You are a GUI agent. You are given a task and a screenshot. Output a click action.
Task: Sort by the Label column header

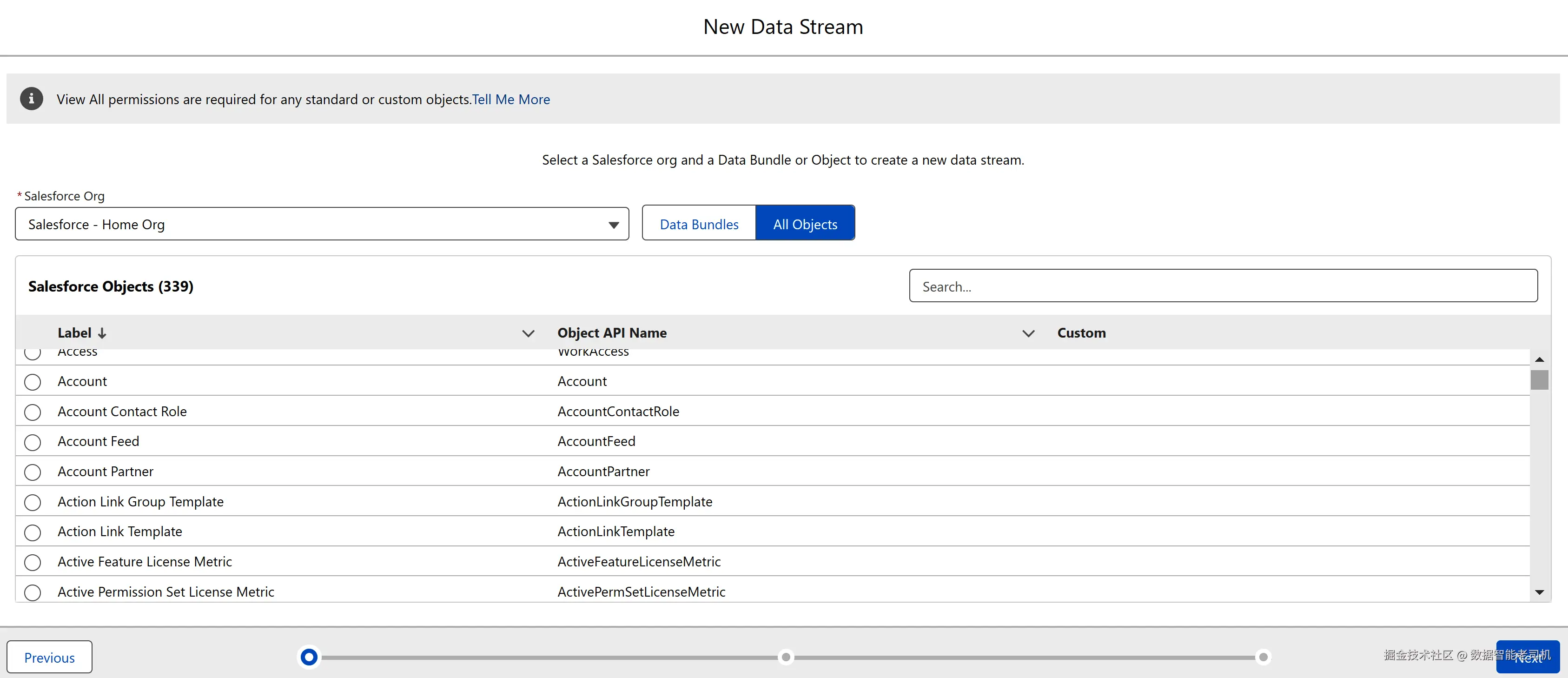(74, 332)
